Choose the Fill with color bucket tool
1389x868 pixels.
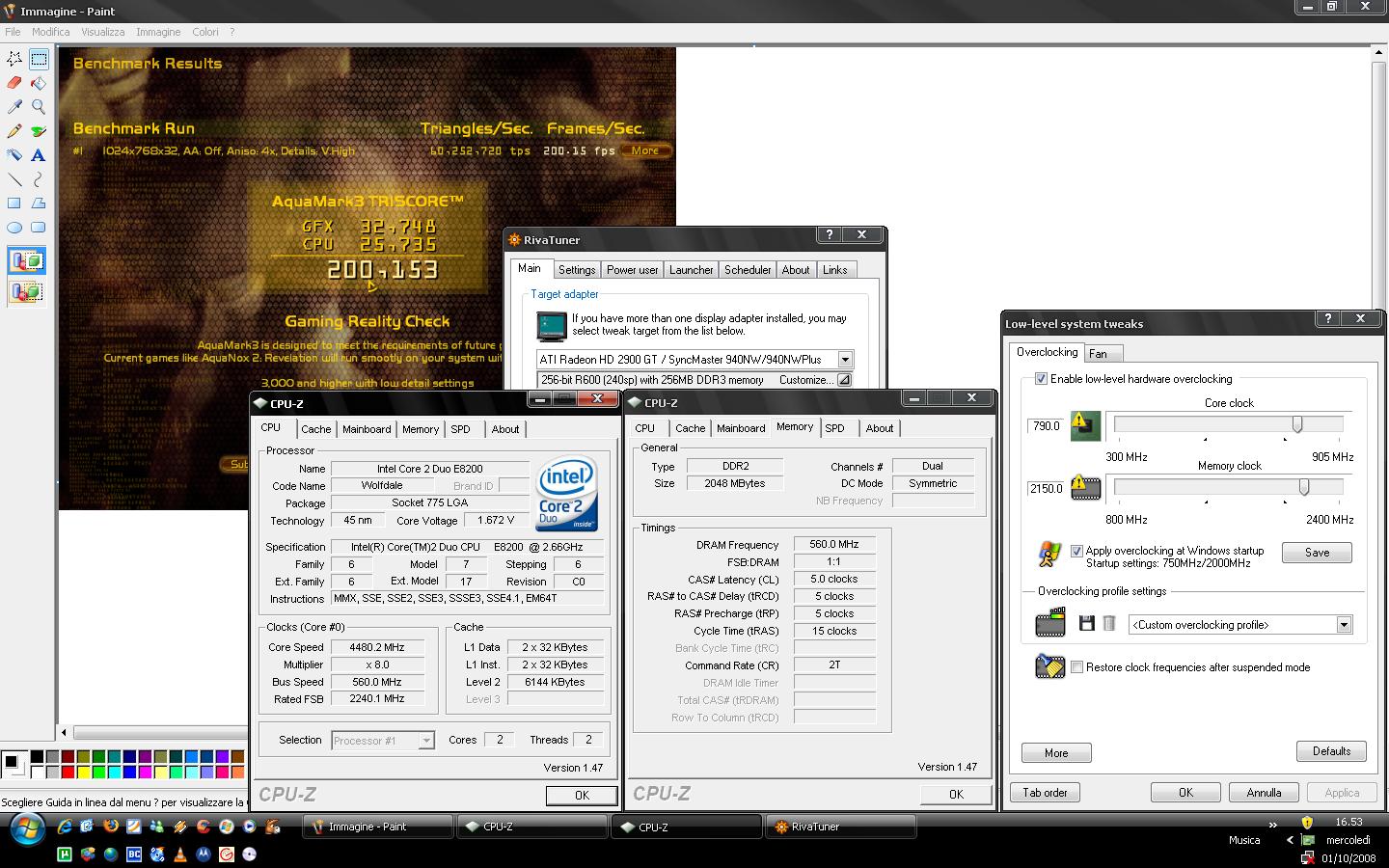[x=39, y=83]
